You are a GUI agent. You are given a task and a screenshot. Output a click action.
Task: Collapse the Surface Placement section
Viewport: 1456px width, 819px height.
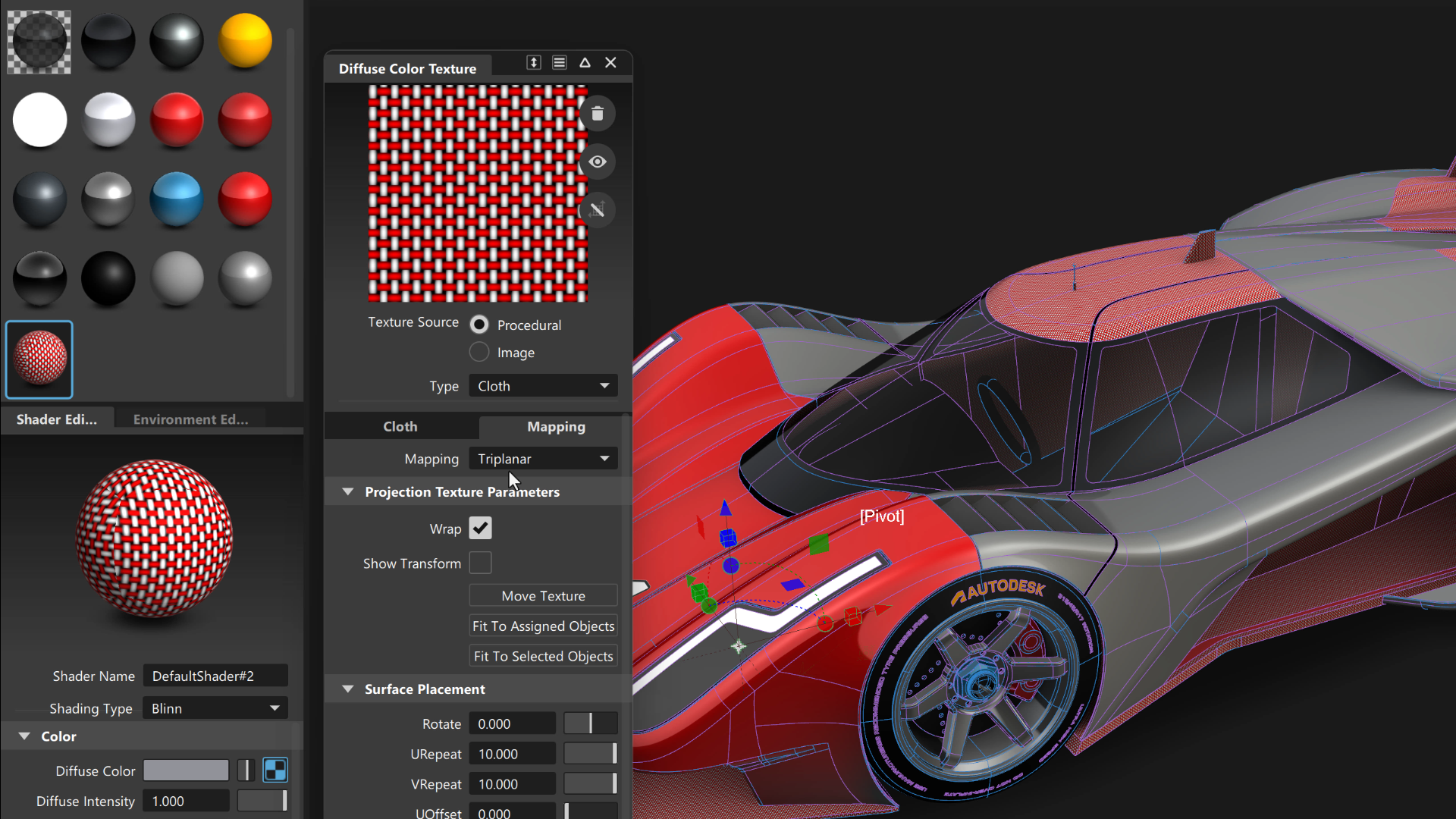point(348,689)
